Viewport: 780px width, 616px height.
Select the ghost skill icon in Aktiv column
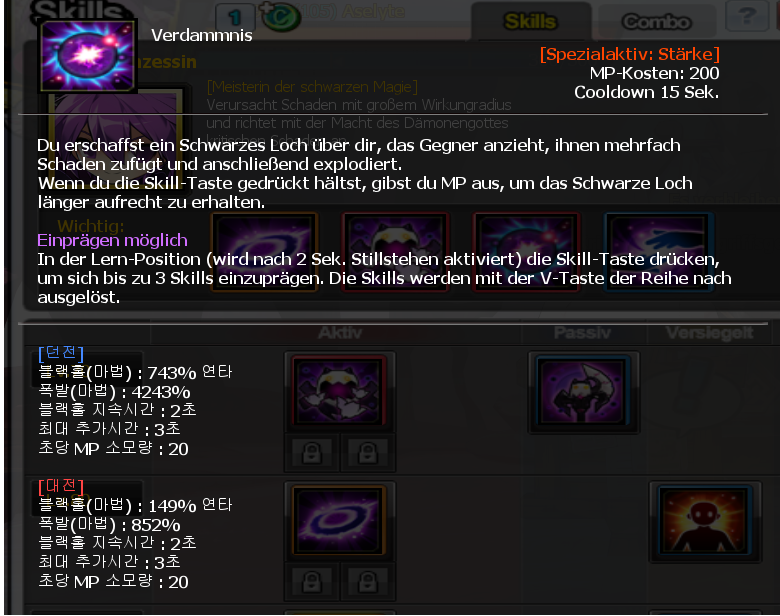tap(340, 391)
